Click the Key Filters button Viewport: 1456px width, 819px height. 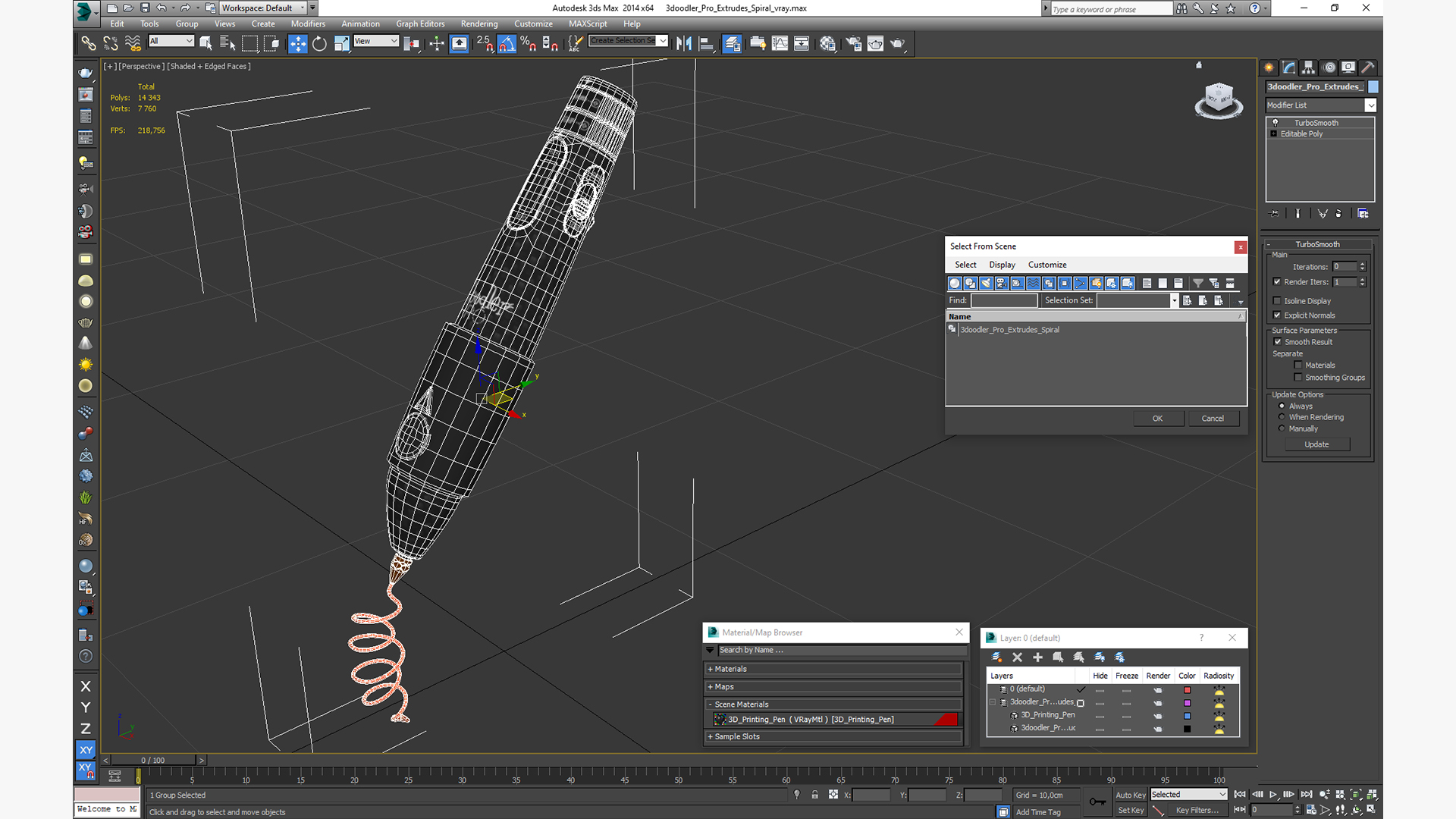click(x=1197, y=810)
